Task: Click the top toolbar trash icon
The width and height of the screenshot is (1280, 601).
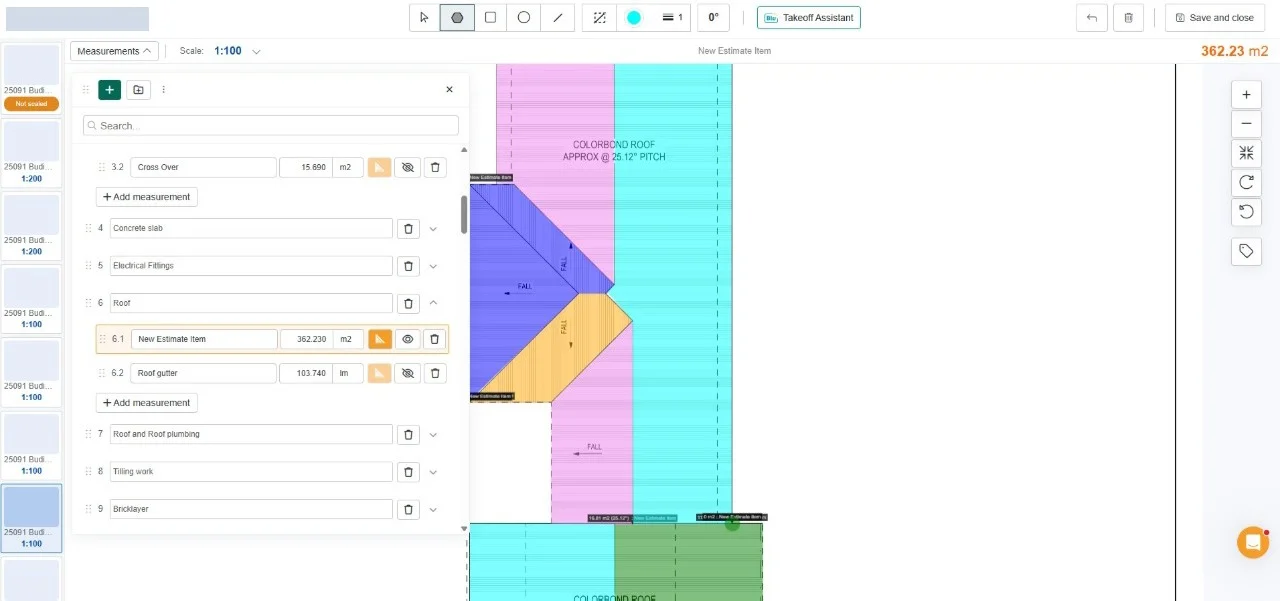Action: (x=1128, y=17)
